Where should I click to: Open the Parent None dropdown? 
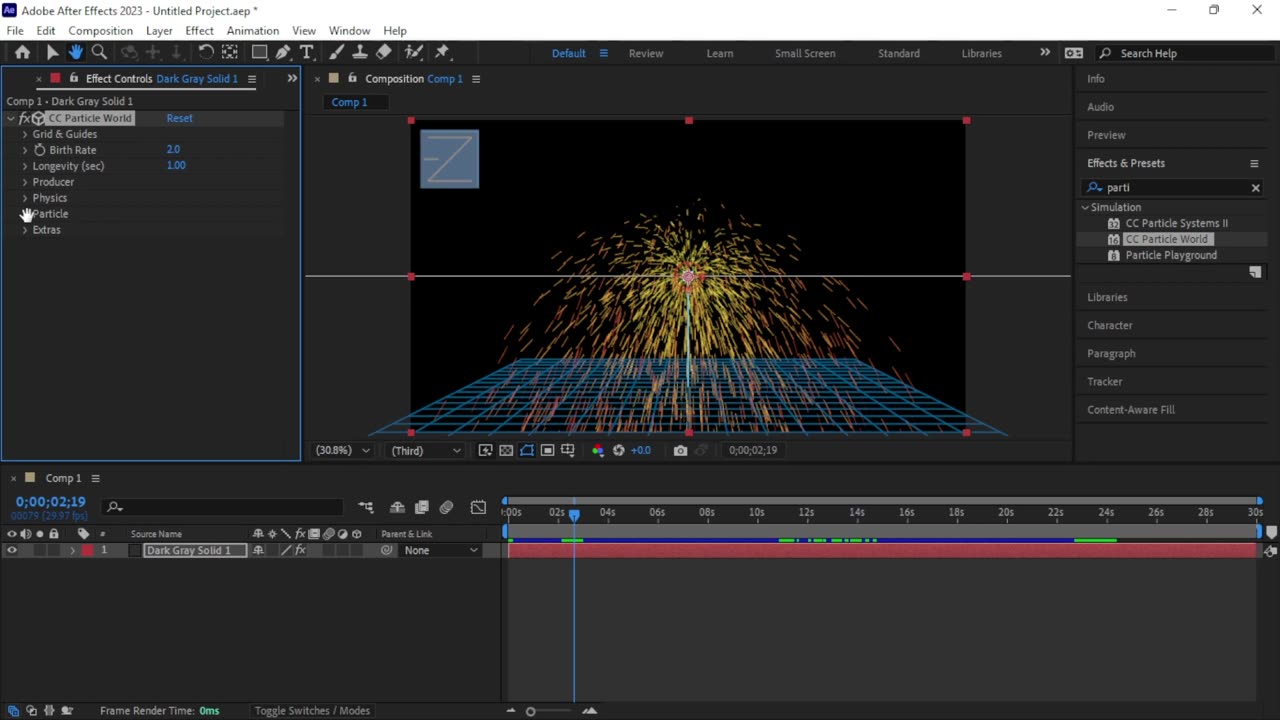pos(441,551)
